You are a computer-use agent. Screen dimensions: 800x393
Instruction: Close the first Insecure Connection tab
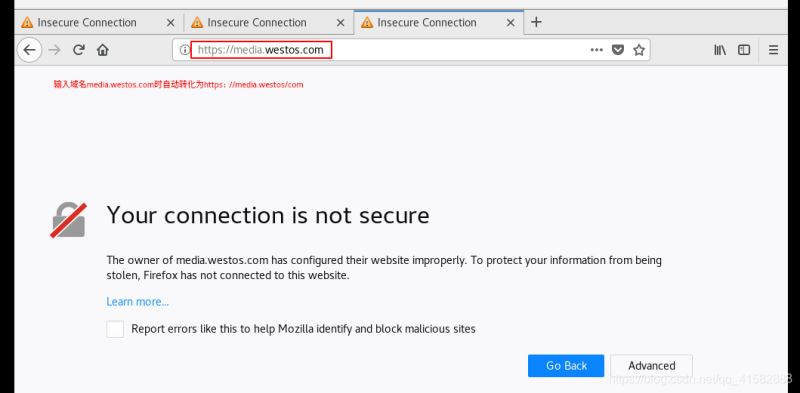coord(170,23)
